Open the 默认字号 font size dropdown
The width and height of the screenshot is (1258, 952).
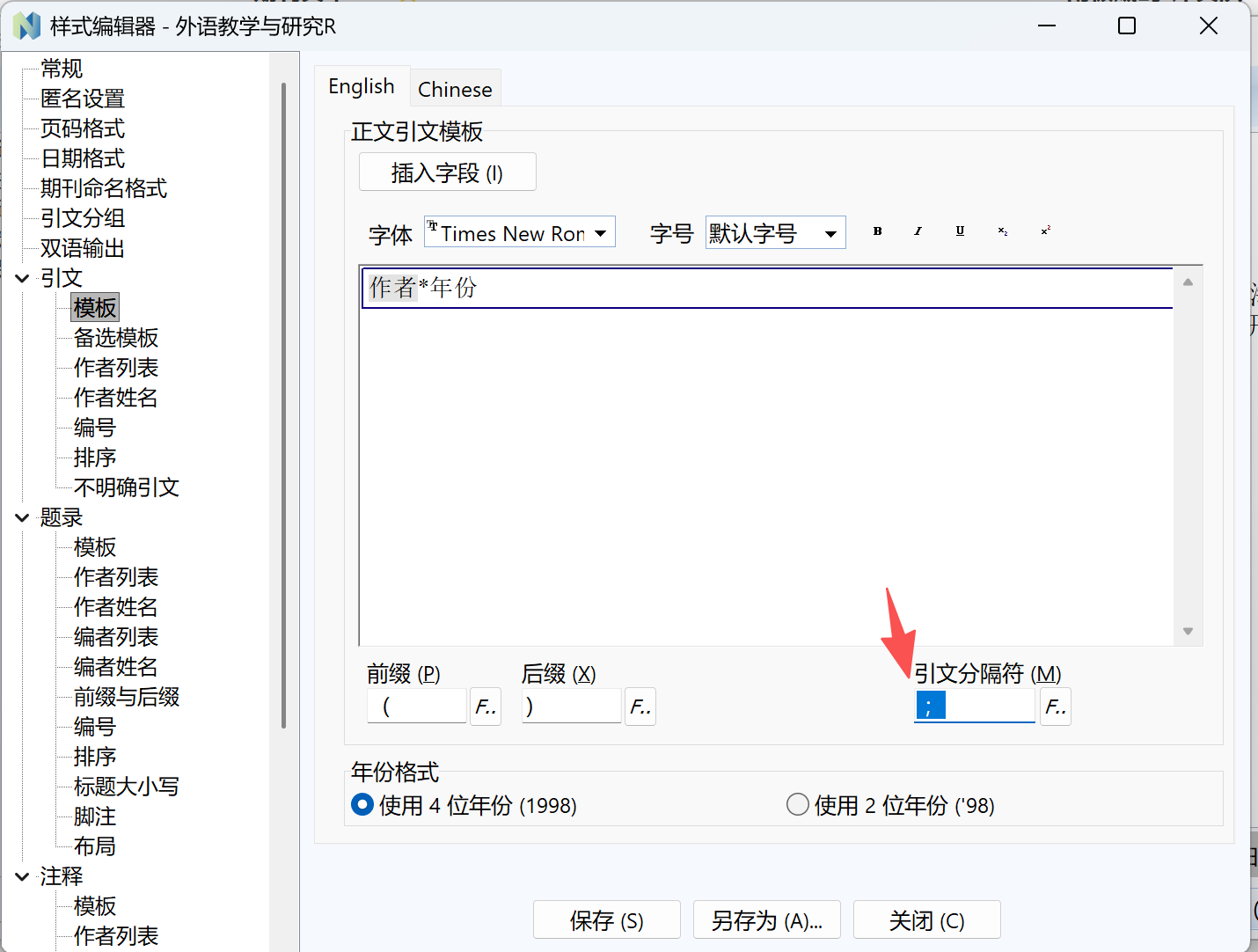pos(830,232)
